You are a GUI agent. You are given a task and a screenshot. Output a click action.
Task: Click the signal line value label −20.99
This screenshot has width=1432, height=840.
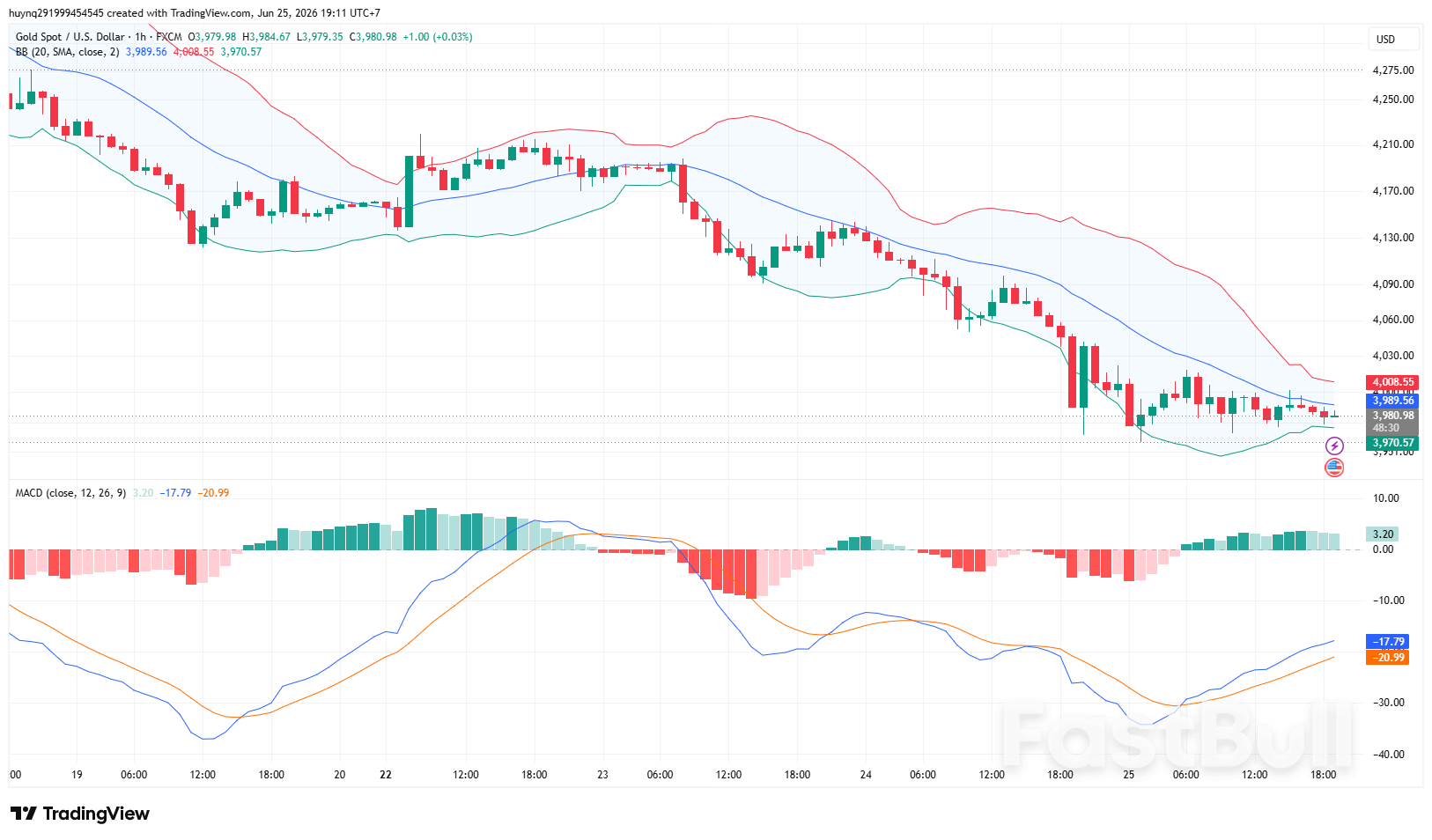click(1388, 658)
